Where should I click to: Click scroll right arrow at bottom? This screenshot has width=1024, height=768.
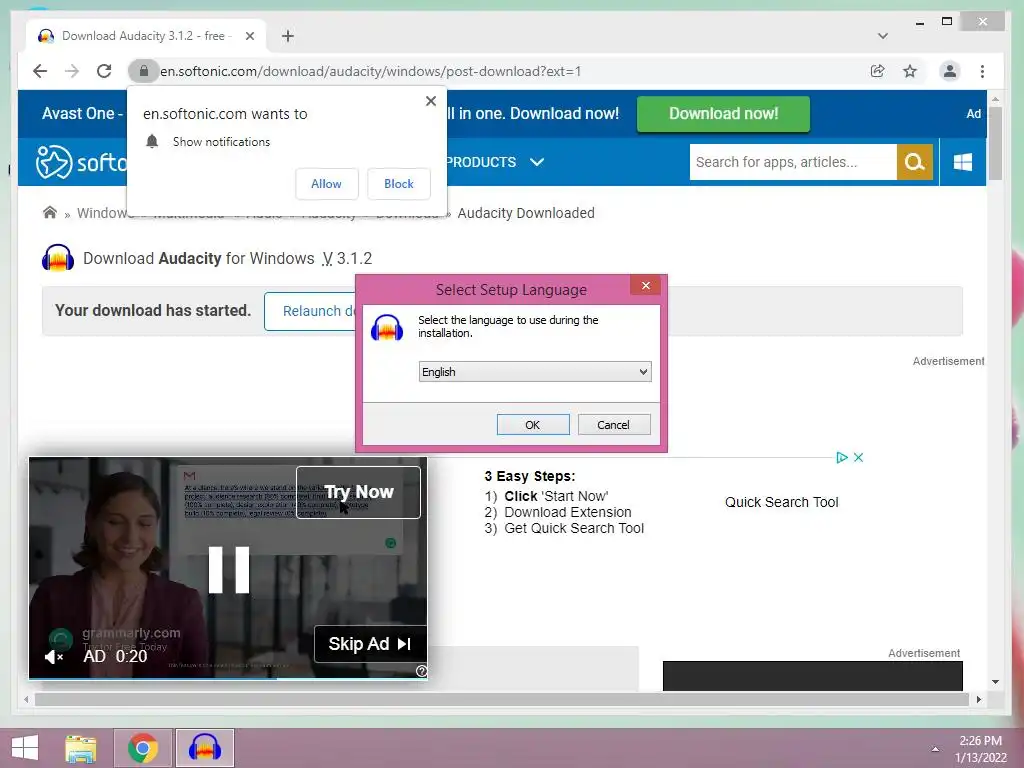(x=978, y=699)
